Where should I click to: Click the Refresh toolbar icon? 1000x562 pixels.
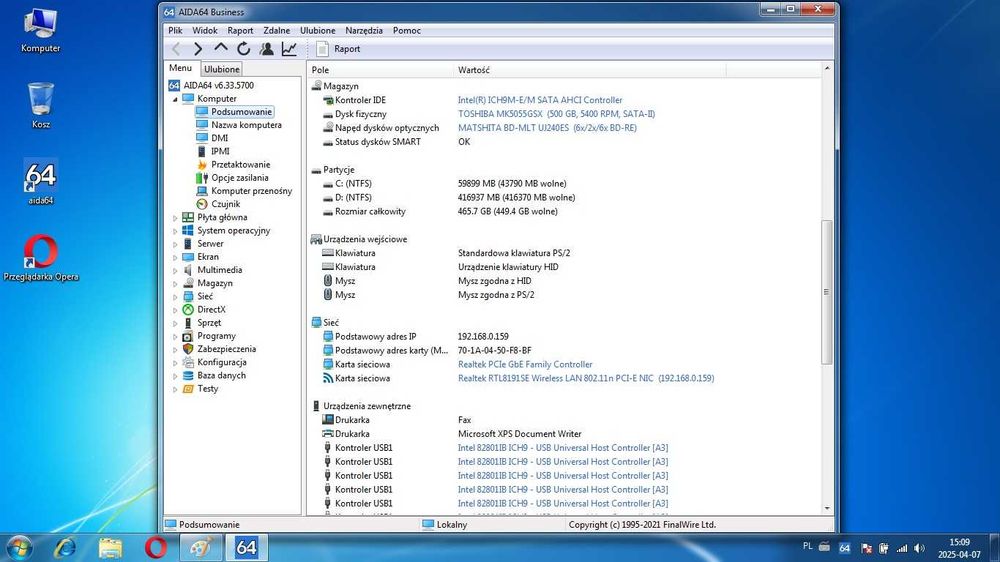click(244, 48)
